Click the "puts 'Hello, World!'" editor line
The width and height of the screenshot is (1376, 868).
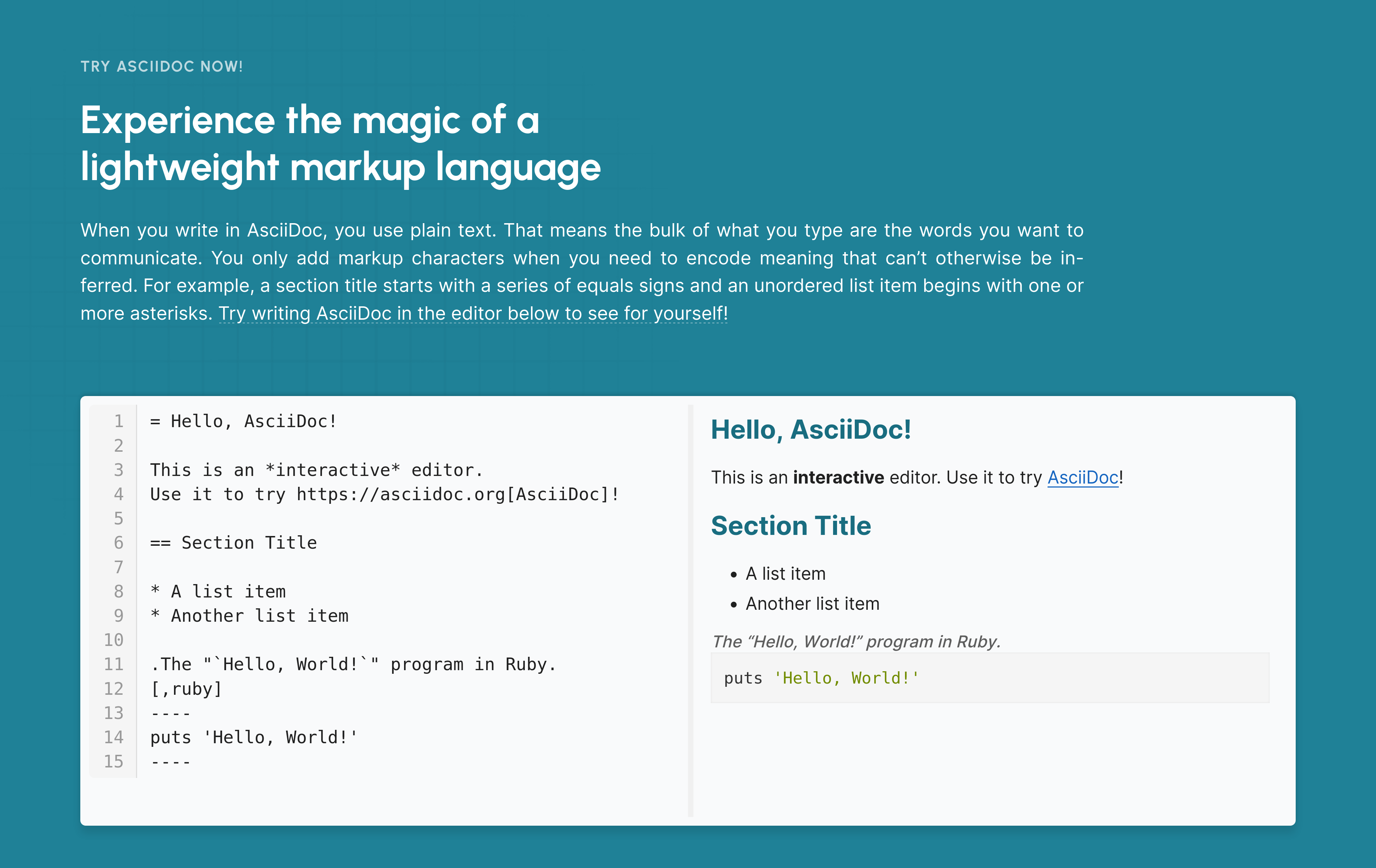[x=254, y=737]
